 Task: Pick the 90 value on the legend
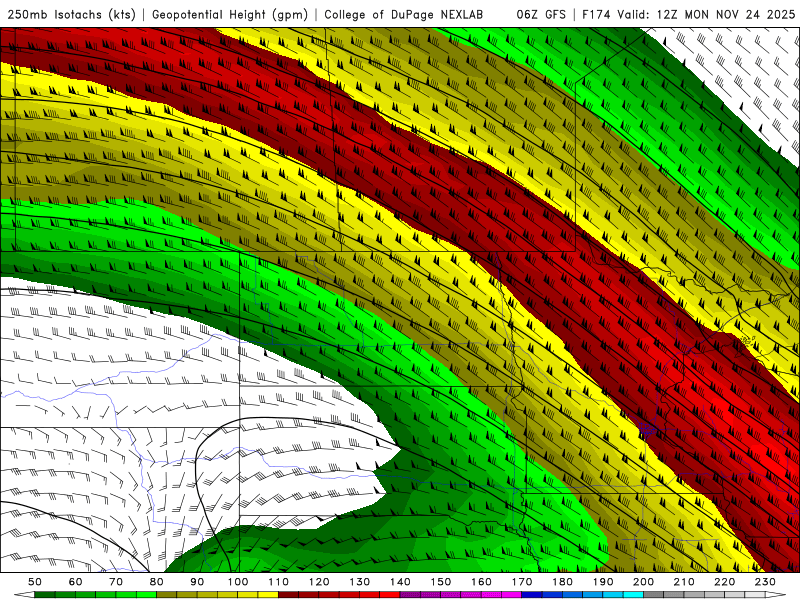(x=197, y=582)
